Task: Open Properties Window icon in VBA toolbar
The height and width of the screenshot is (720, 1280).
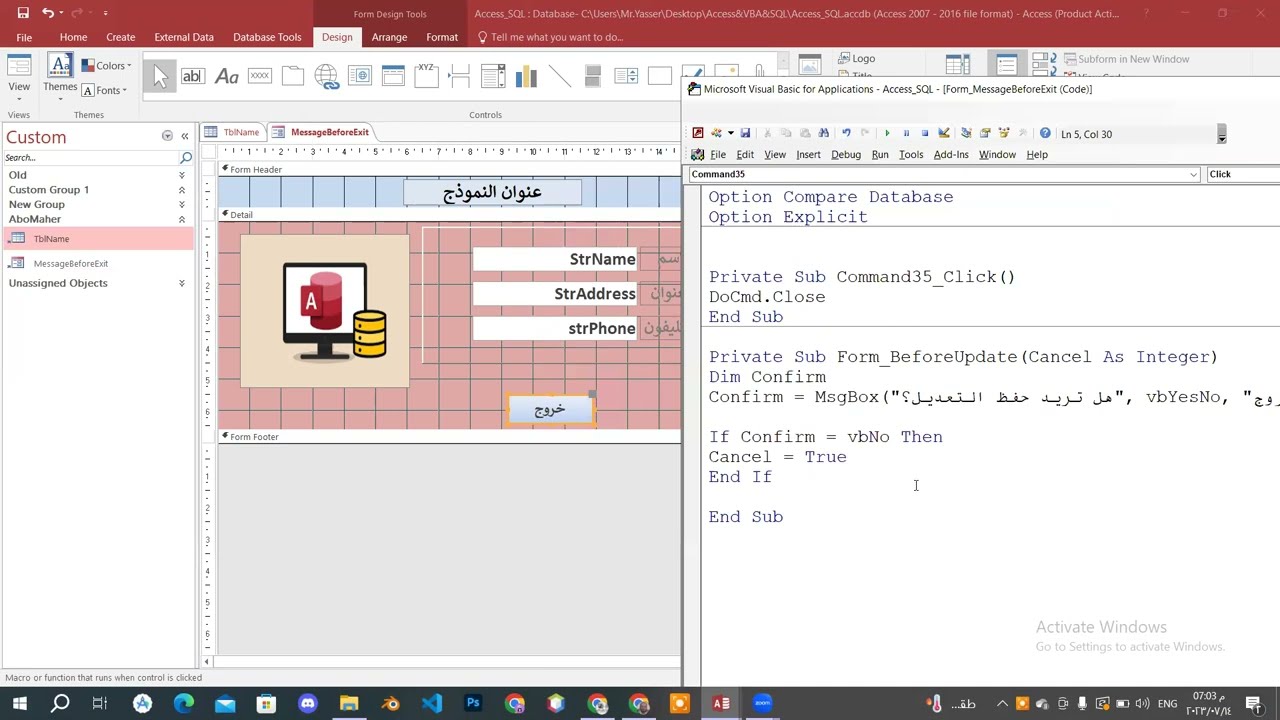Action: [985, 133]
